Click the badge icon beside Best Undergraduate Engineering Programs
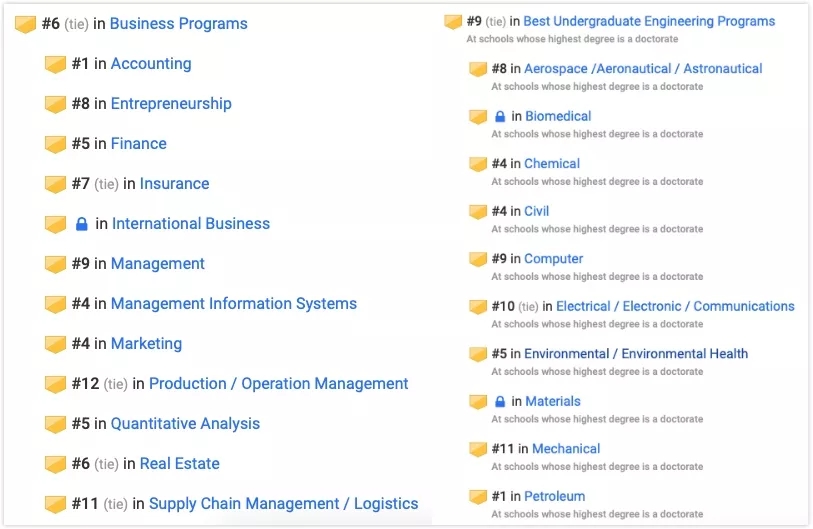This screenshot has height=529, width=813. pos(453,22)
